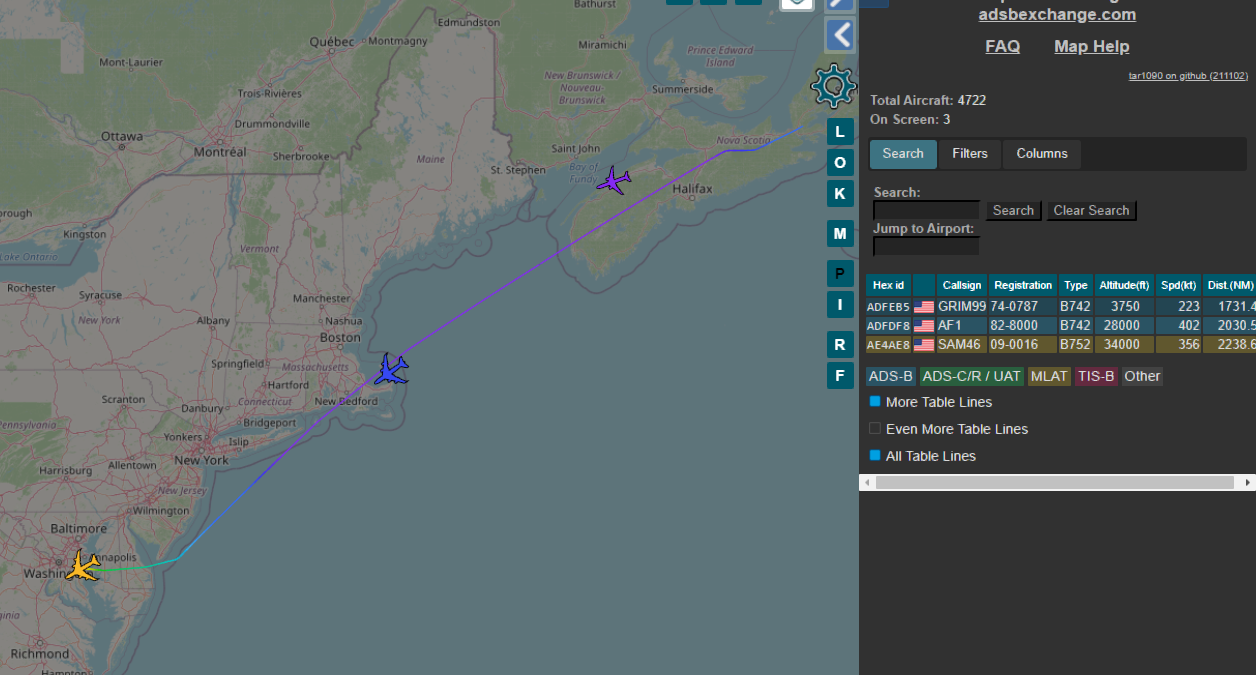The height and width of the screenshot is (675, 1256).
Task: Focus the Search text field
Action: point(926,210)
